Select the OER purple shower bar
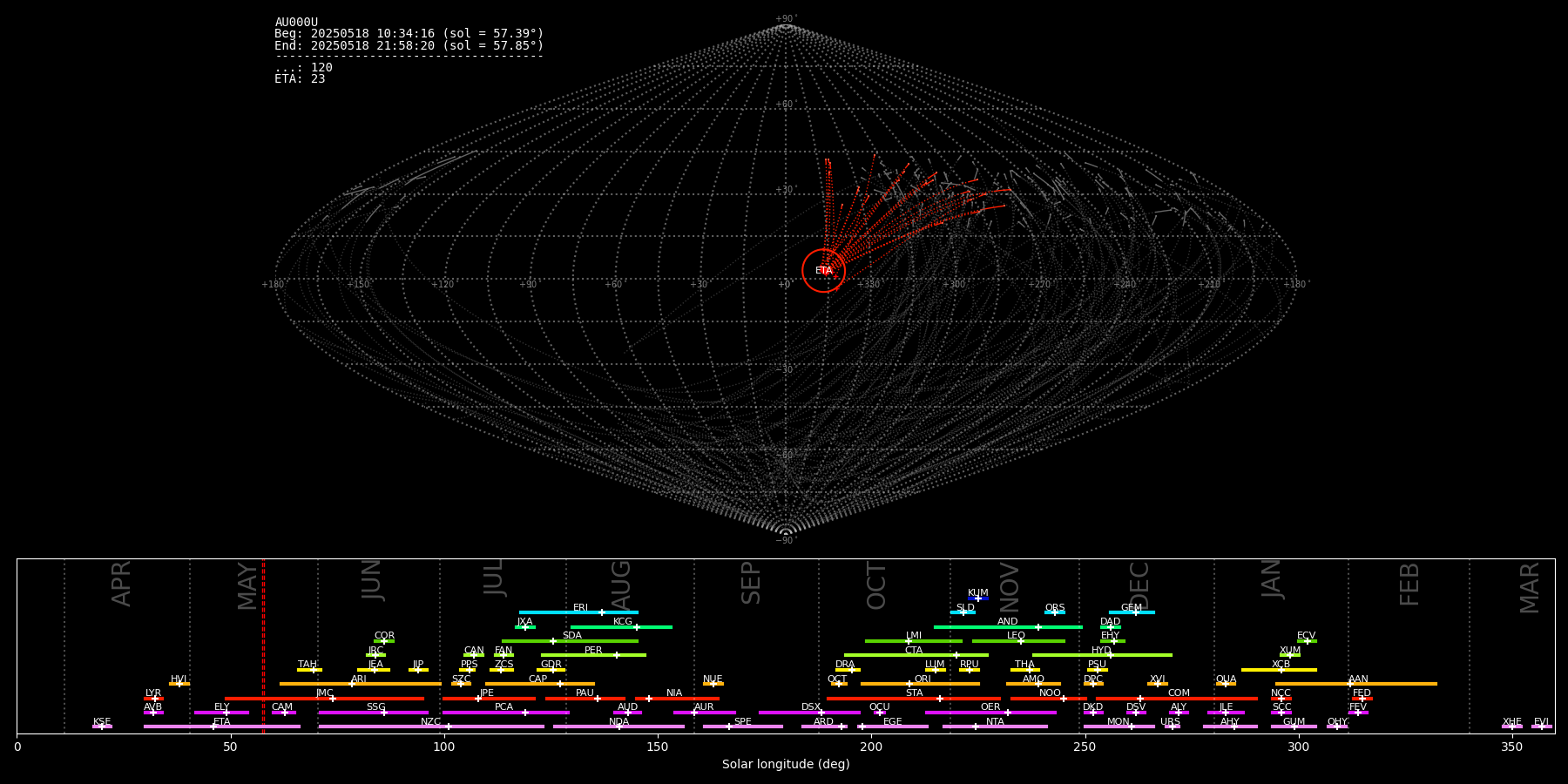Viewport: 1568px width, 784px height. [x=990, y=713]
